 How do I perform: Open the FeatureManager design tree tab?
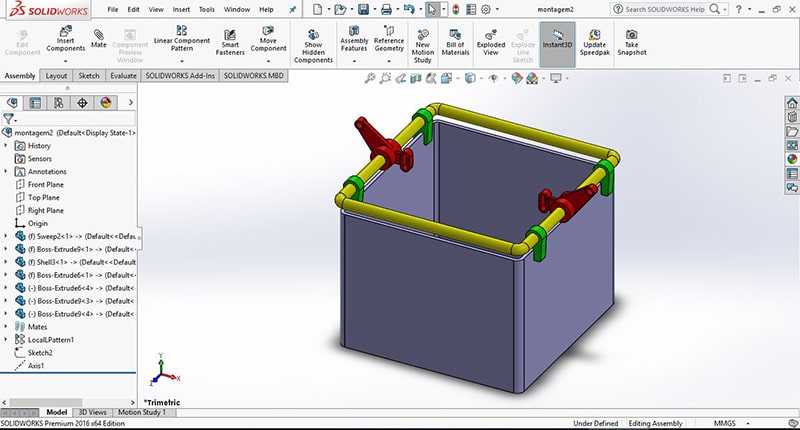pos(12,103)
